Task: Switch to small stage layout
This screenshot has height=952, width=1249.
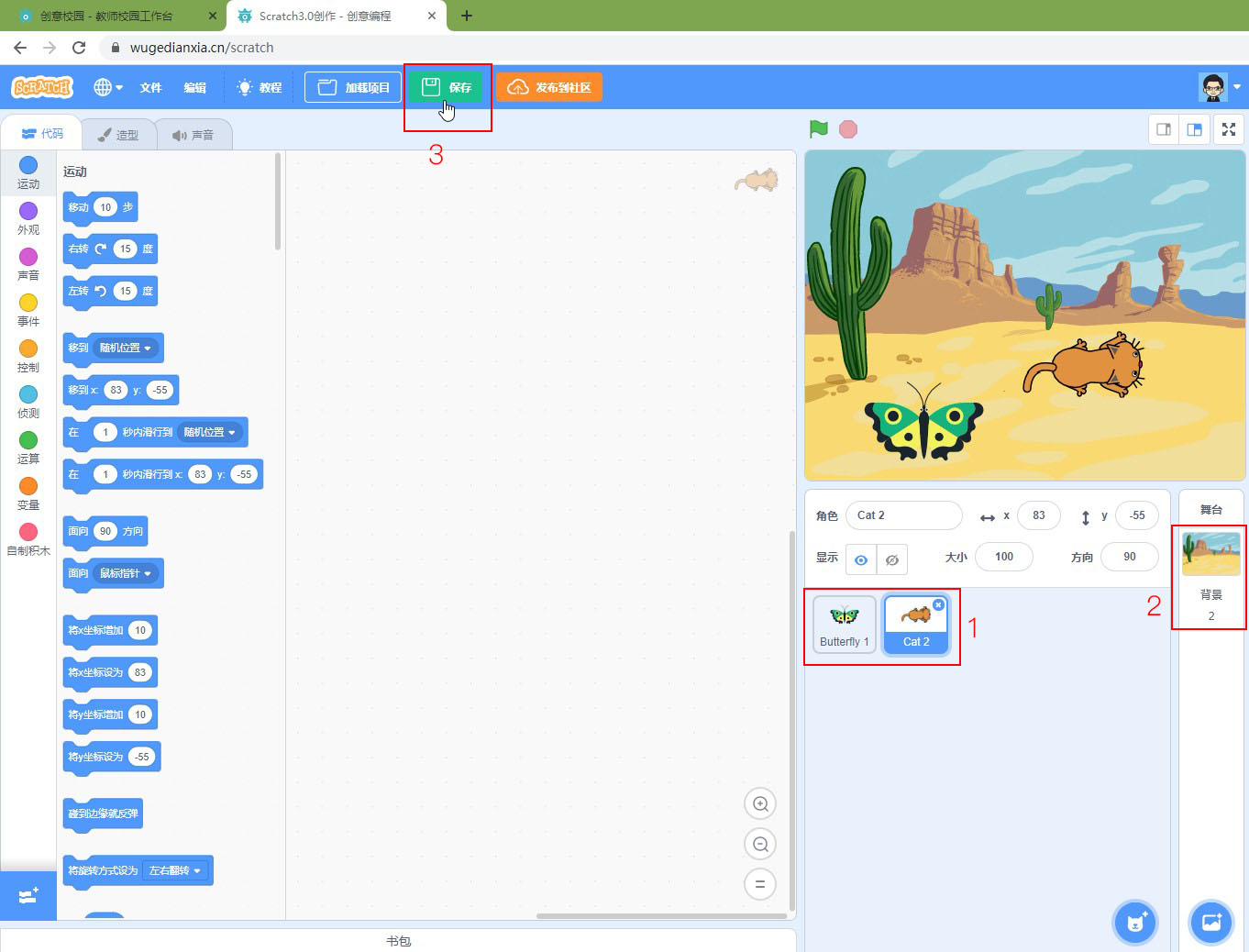Action: click(x=1164, y=129)
